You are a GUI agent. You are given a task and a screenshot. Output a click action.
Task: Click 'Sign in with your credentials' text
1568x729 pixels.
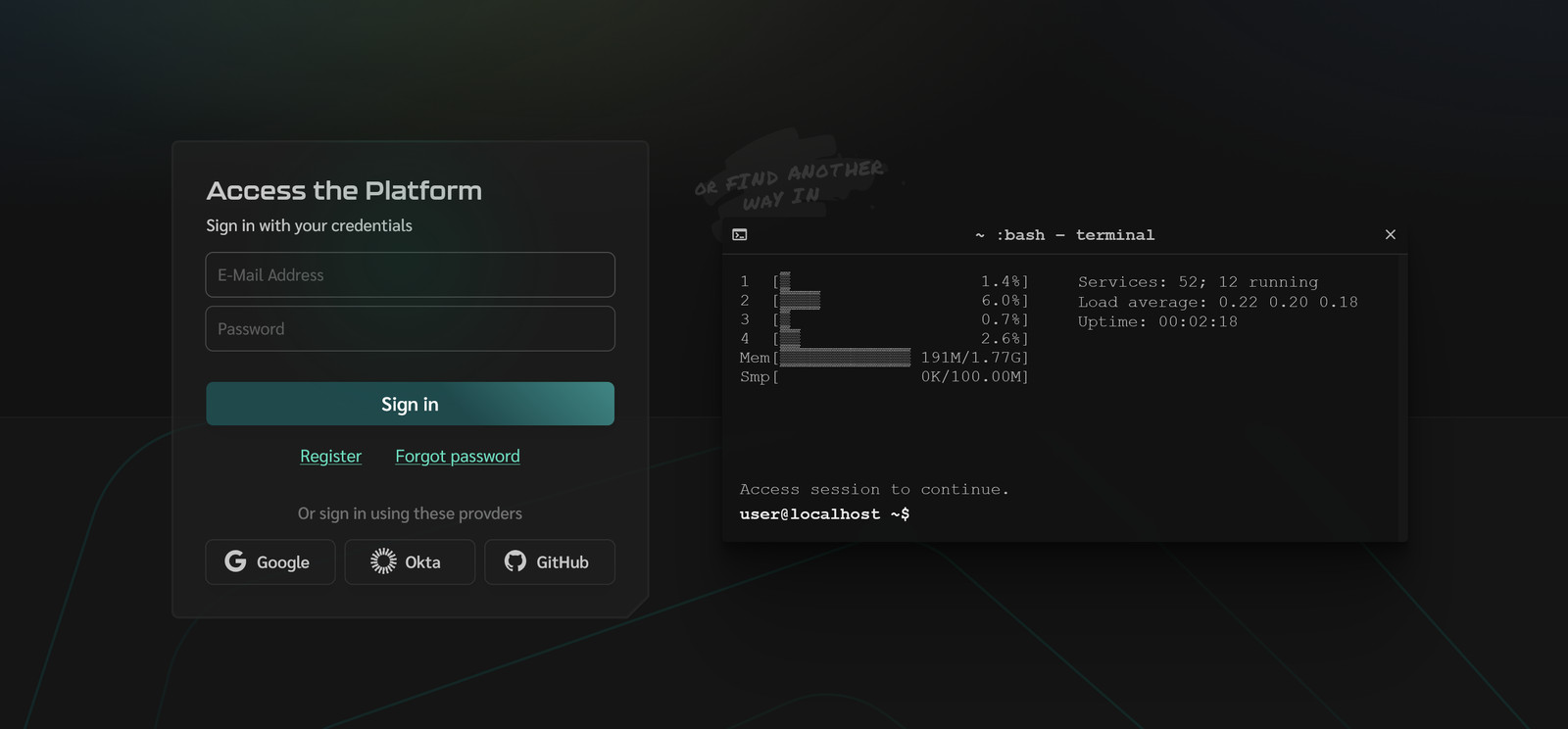click(309, 225)
